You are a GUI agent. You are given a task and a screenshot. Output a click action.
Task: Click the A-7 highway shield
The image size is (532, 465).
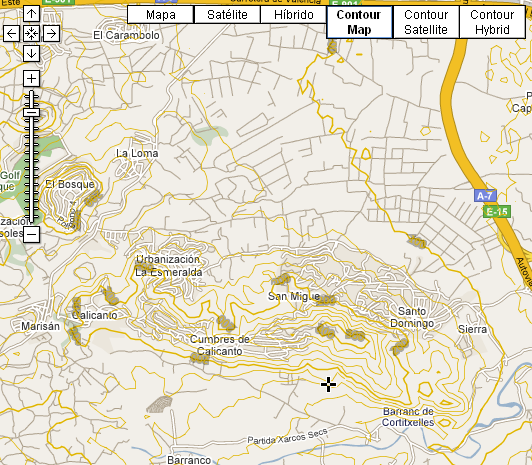[x=485, y=196]
